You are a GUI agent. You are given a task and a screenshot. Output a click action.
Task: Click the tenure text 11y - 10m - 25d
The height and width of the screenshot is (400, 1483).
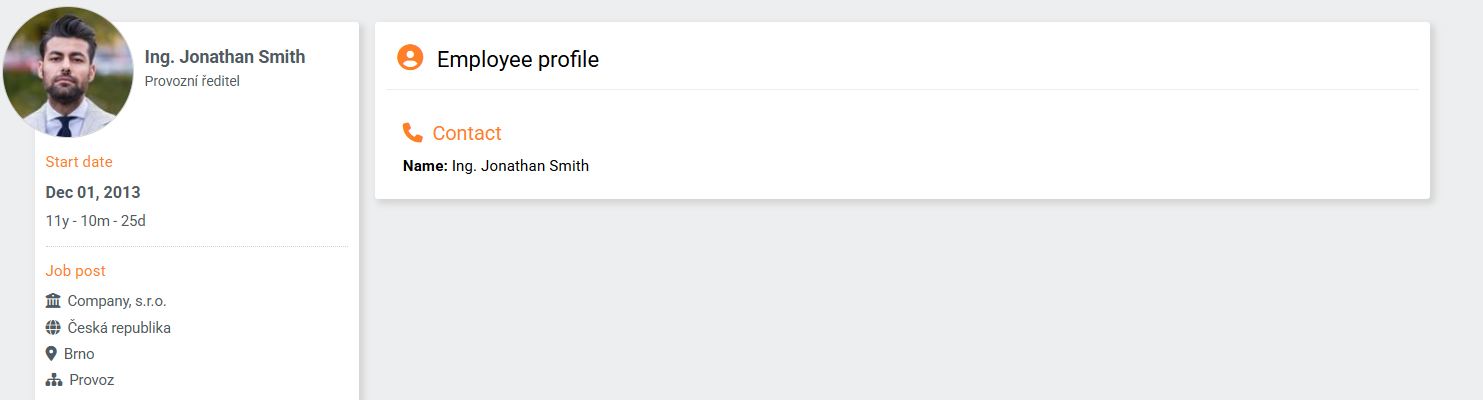(x=95, y=220)
